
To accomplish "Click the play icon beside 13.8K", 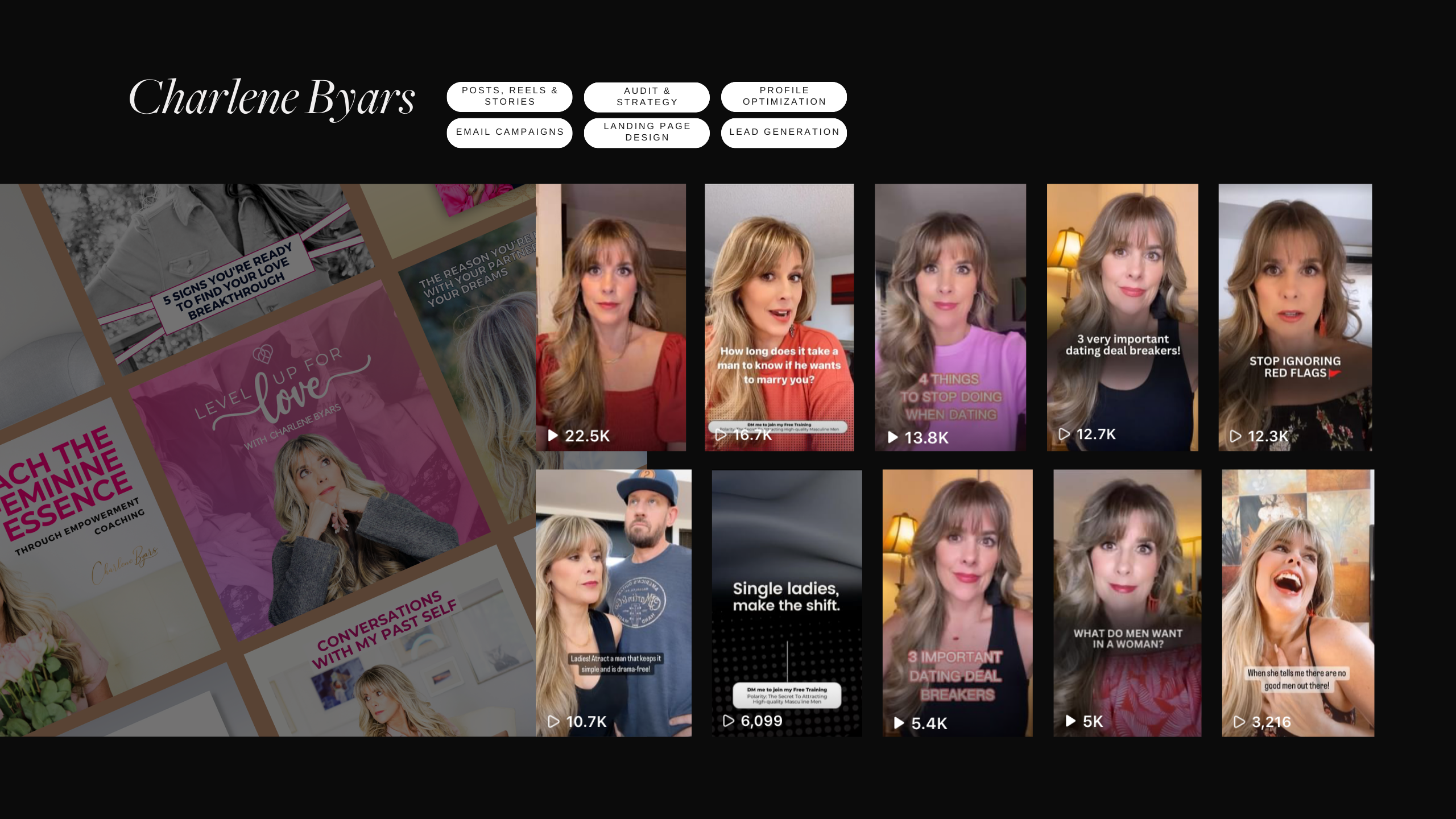I will pos(893,437).
